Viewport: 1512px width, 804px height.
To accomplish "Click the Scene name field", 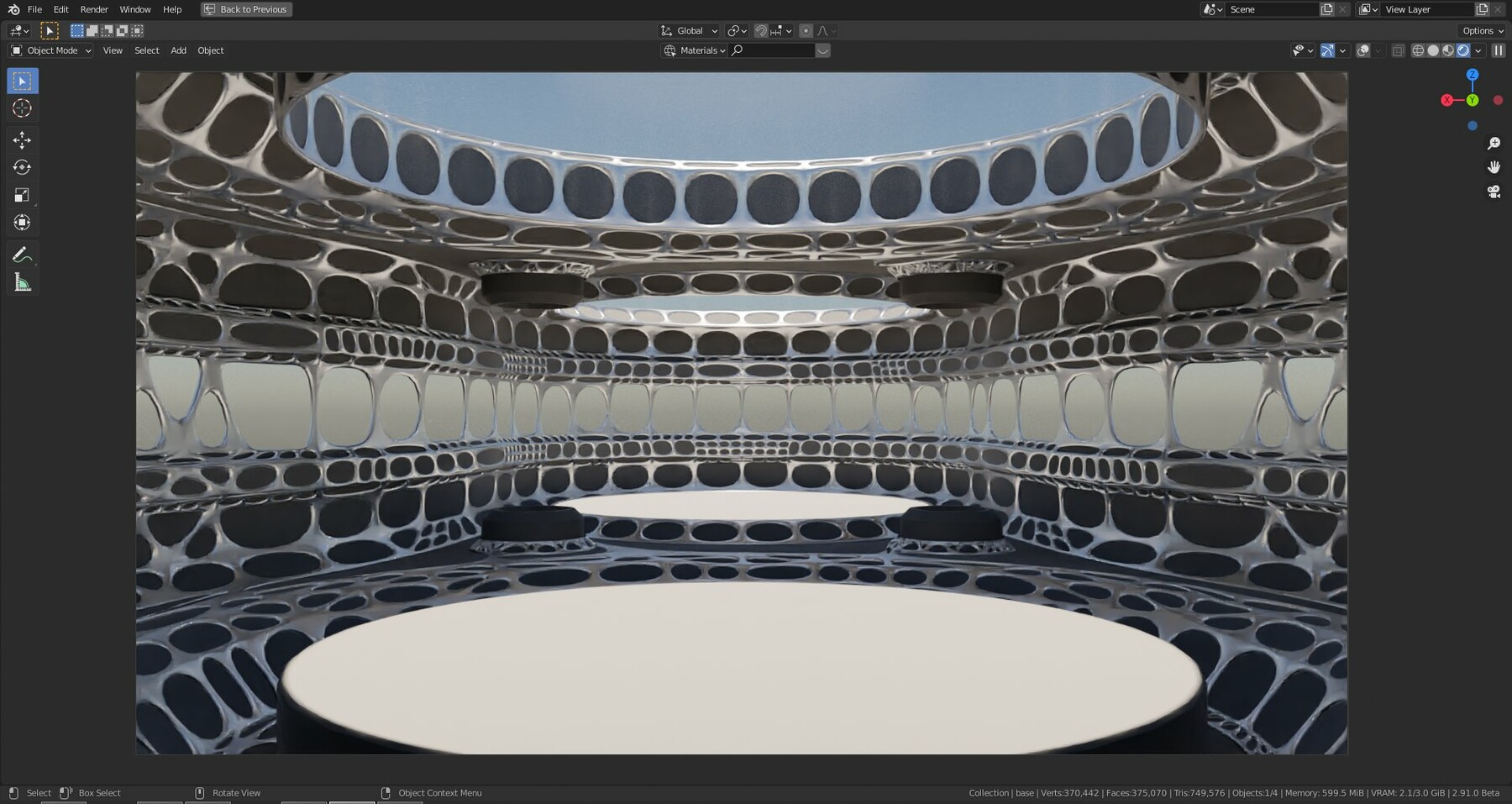I will pos(1272,9).
